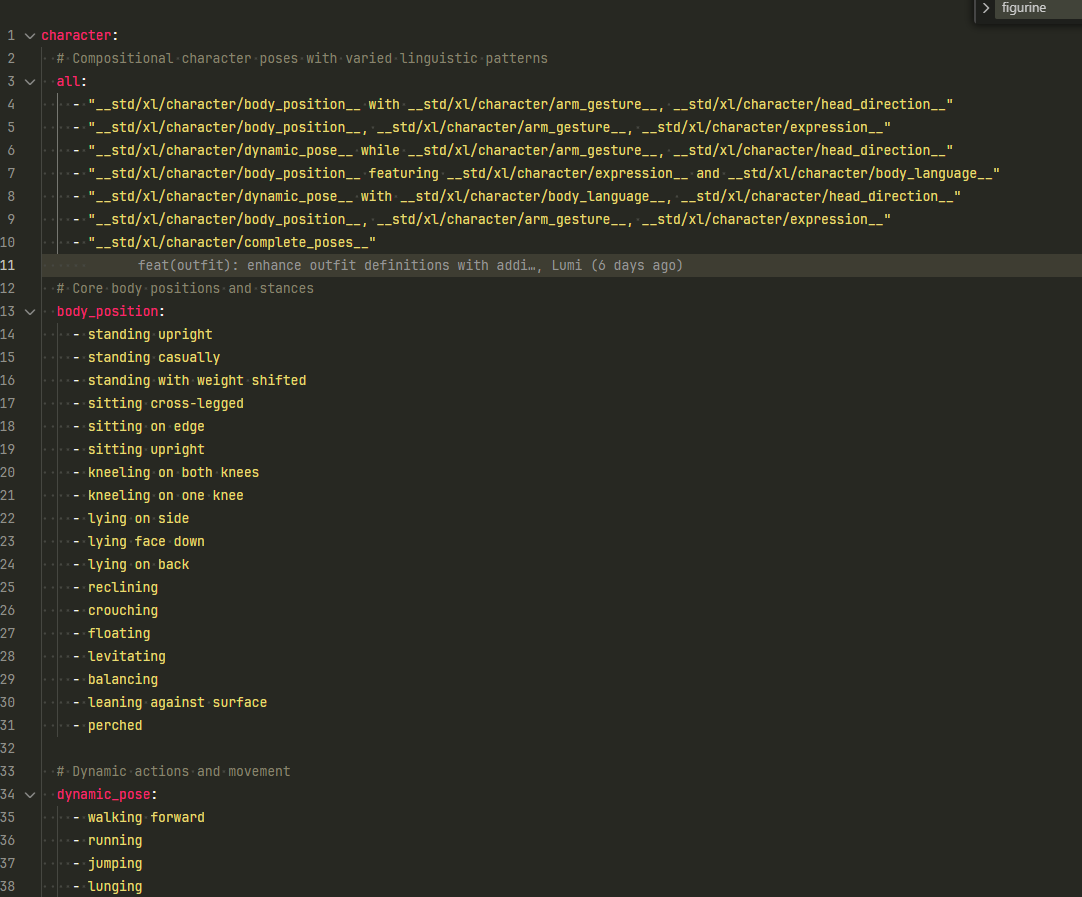Click the 'complete_poses' string on line 10

coord(232,242)
